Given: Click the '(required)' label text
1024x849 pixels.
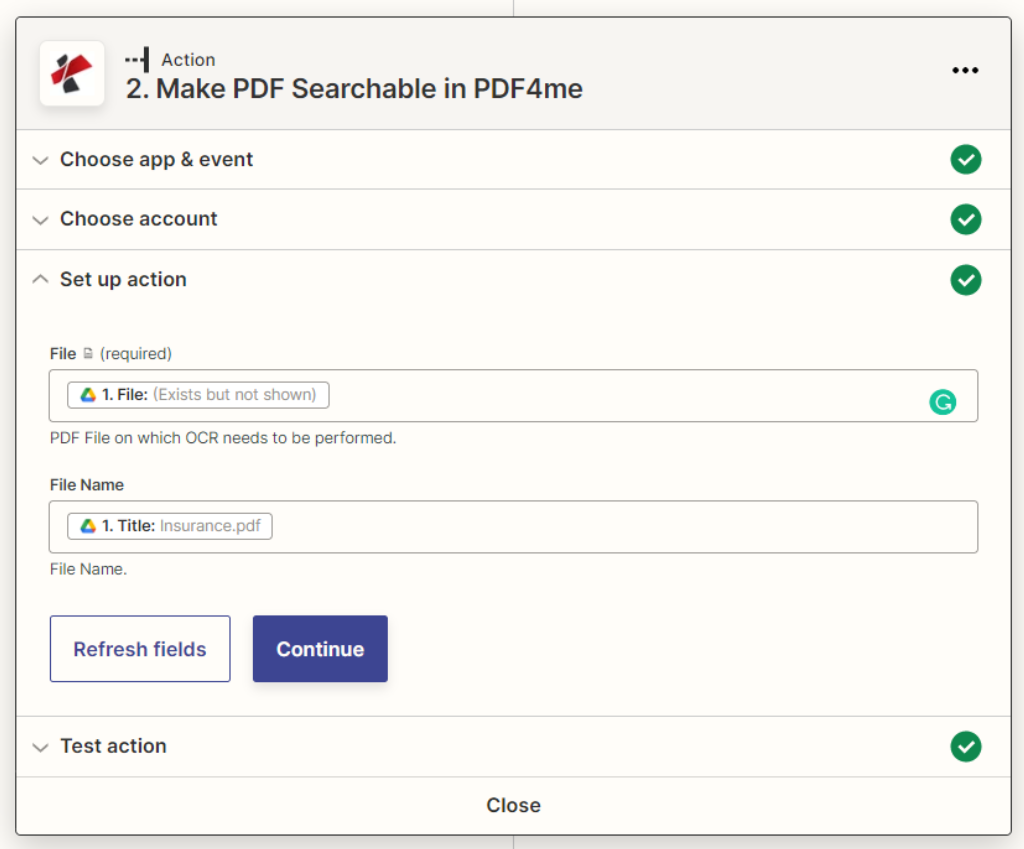Looking at the screenshot, I should (136, 353).
